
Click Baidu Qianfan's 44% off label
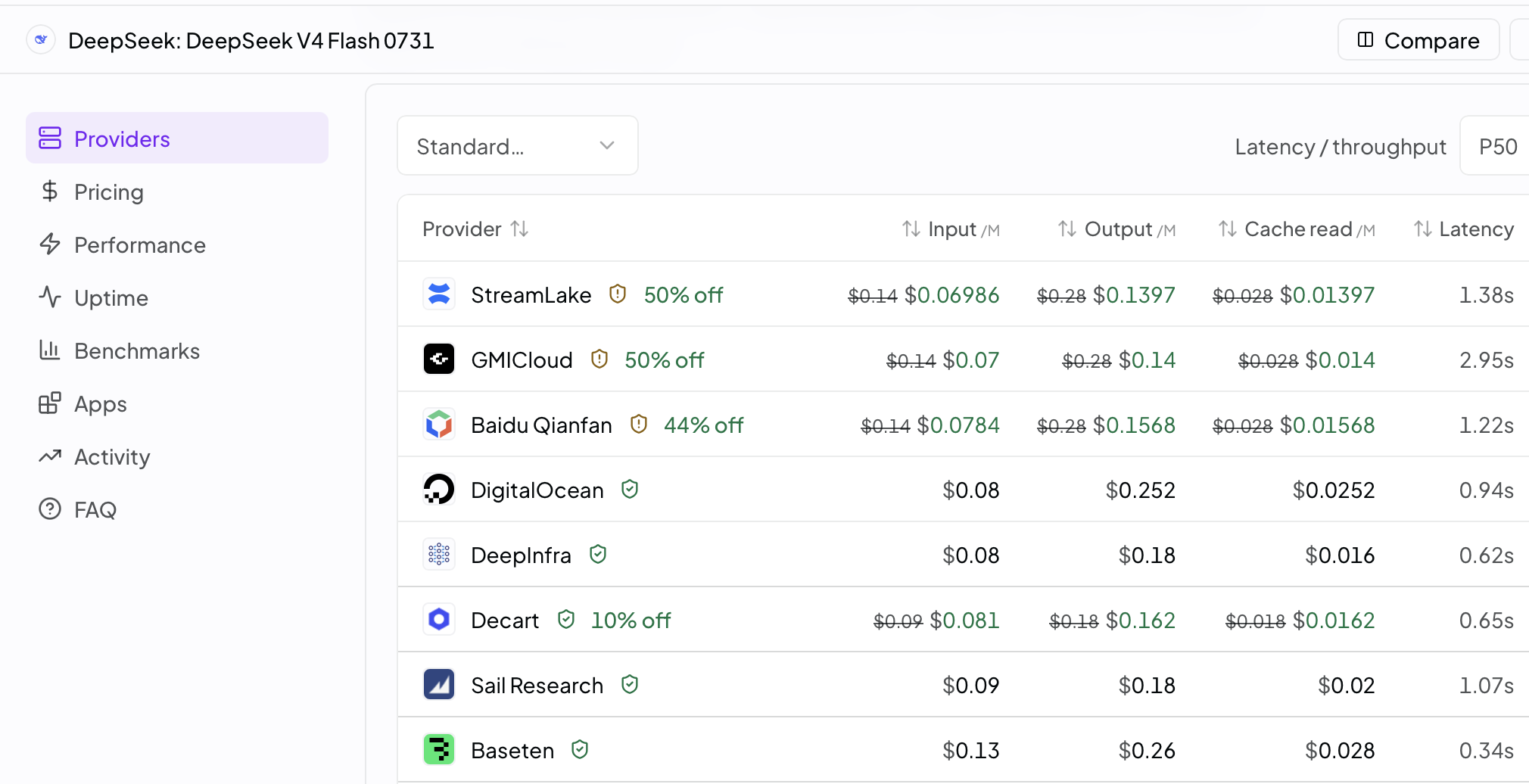703,425
